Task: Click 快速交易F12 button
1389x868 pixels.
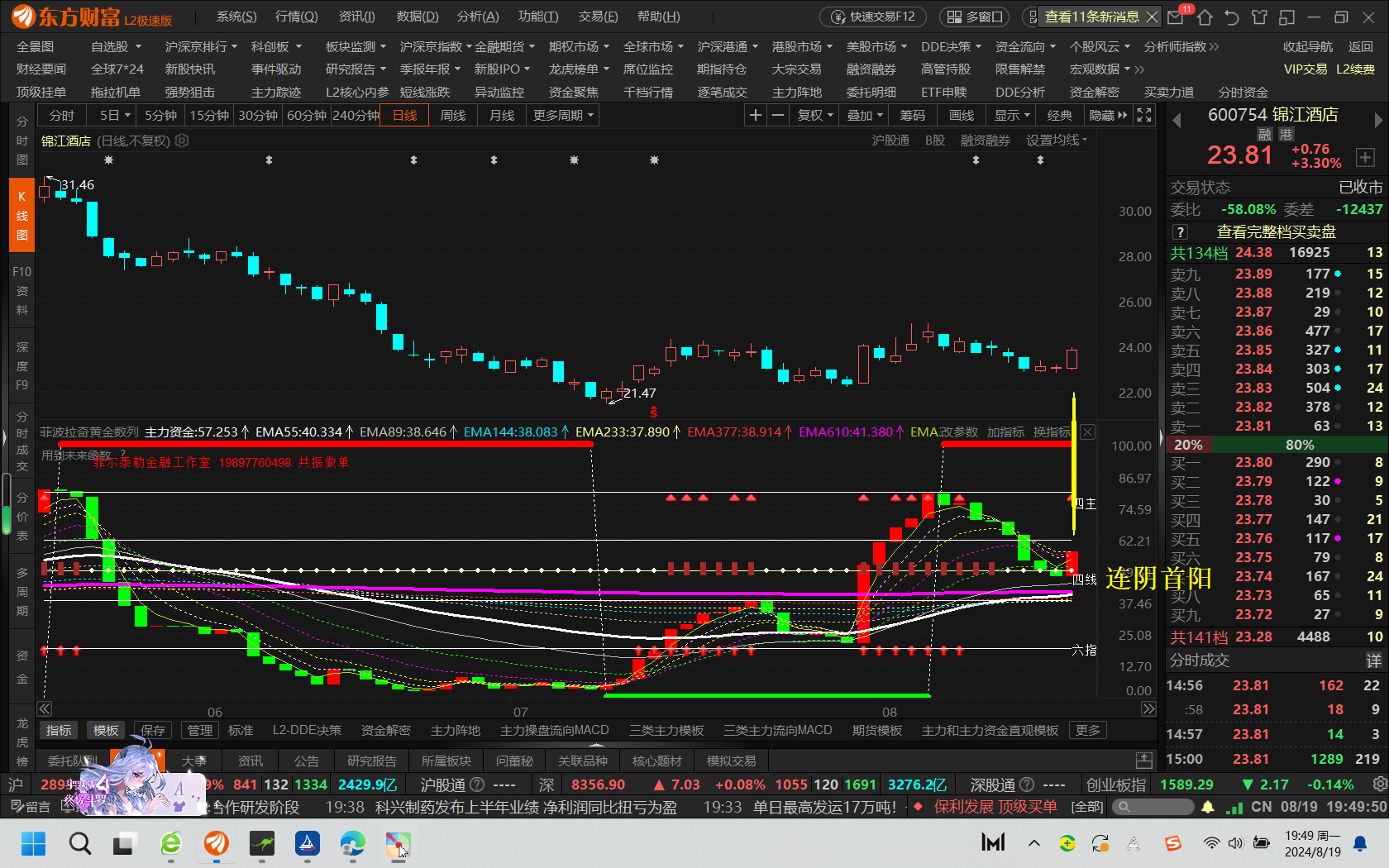Action: (x=872, y=17)
